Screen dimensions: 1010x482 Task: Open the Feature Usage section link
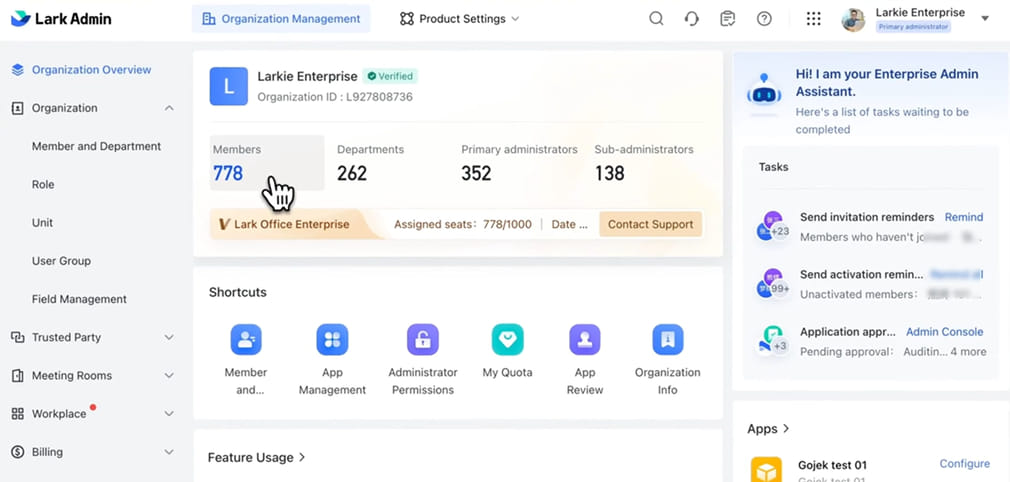(256, 457)
